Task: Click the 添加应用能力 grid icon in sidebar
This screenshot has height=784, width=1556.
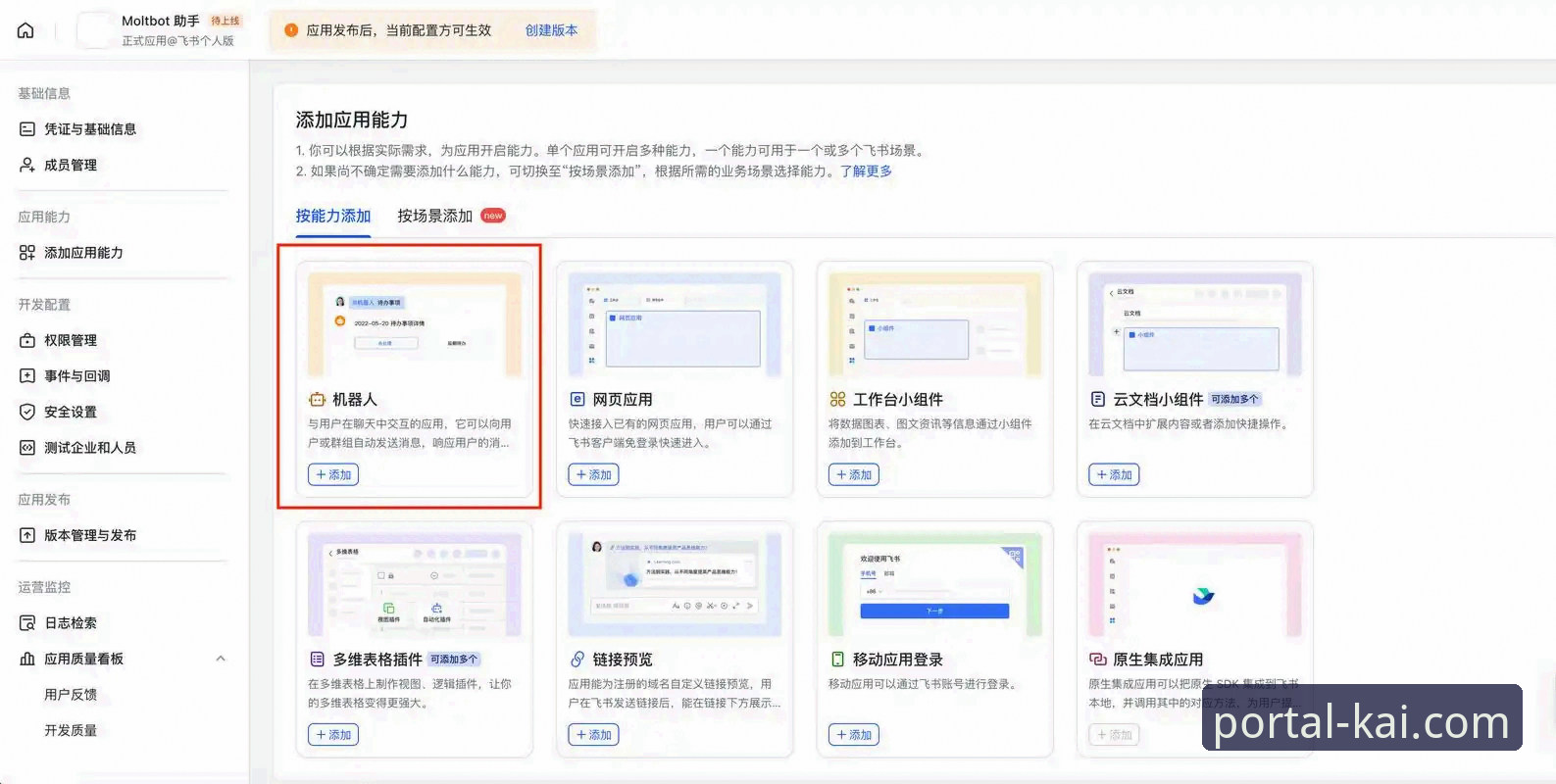Action: pyautogui.click(x=27, y=253)
